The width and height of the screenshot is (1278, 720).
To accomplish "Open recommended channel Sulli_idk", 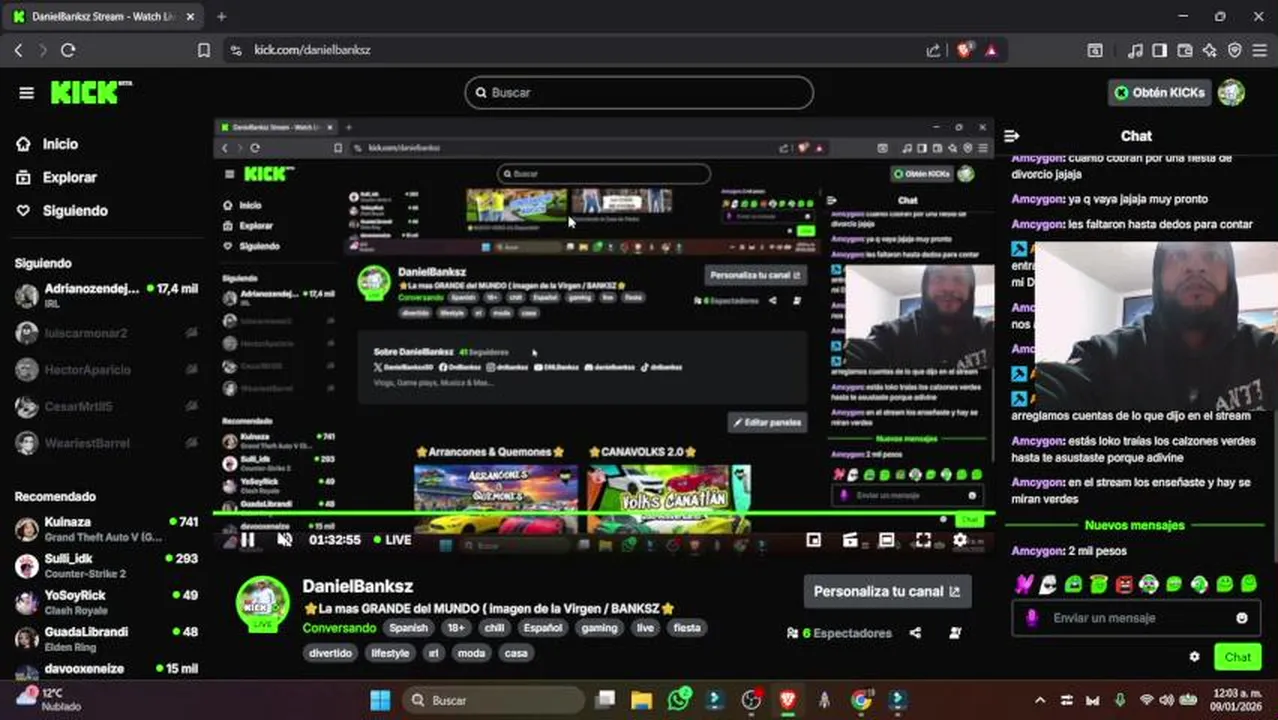I will click(106, 565).
